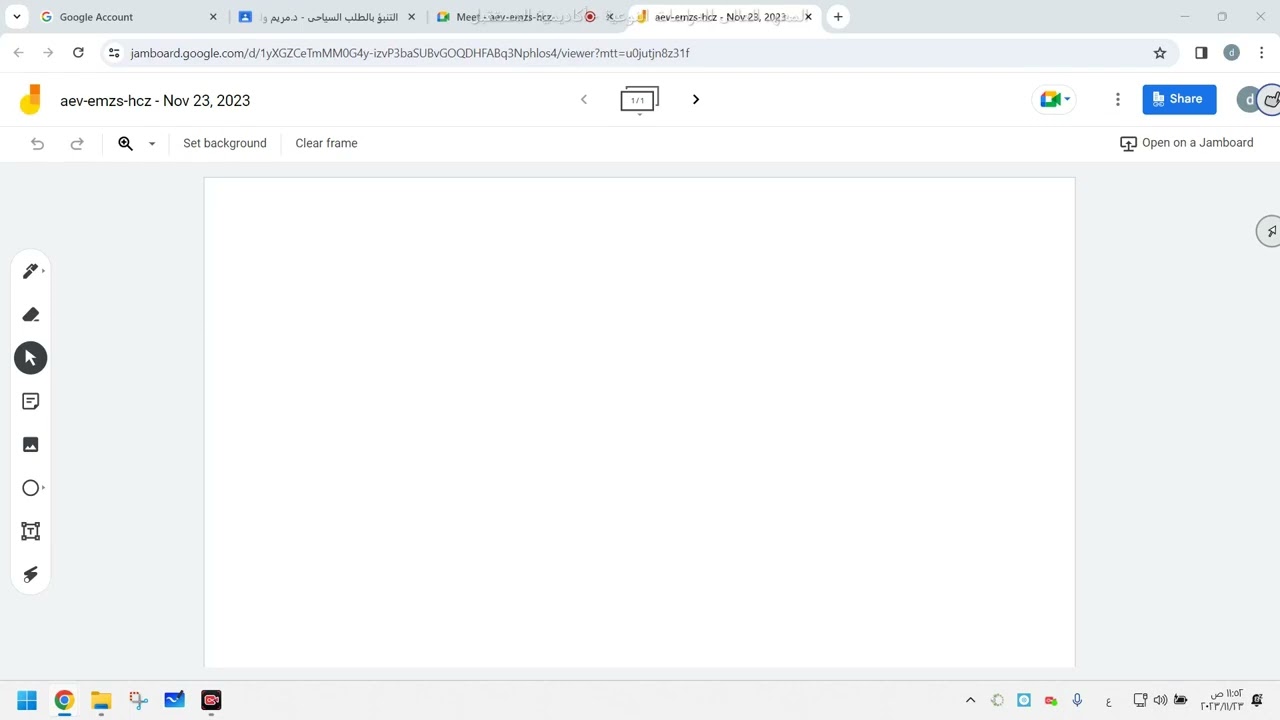This screenshot has width=1280, height=720.
Task: Expand the frame bar thumbnail 1/1
Action: (x=639, y=100)
